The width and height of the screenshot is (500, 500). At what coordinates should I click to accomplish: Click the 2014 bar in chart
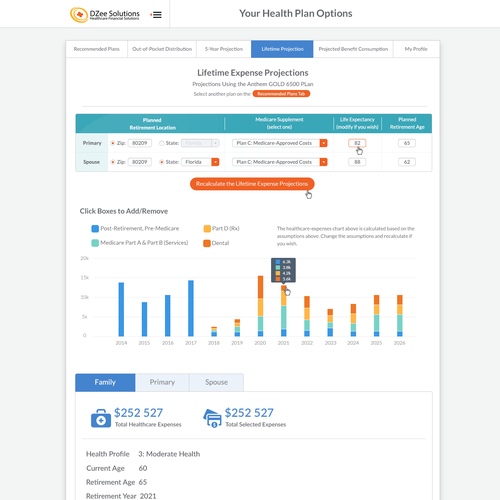121,309
